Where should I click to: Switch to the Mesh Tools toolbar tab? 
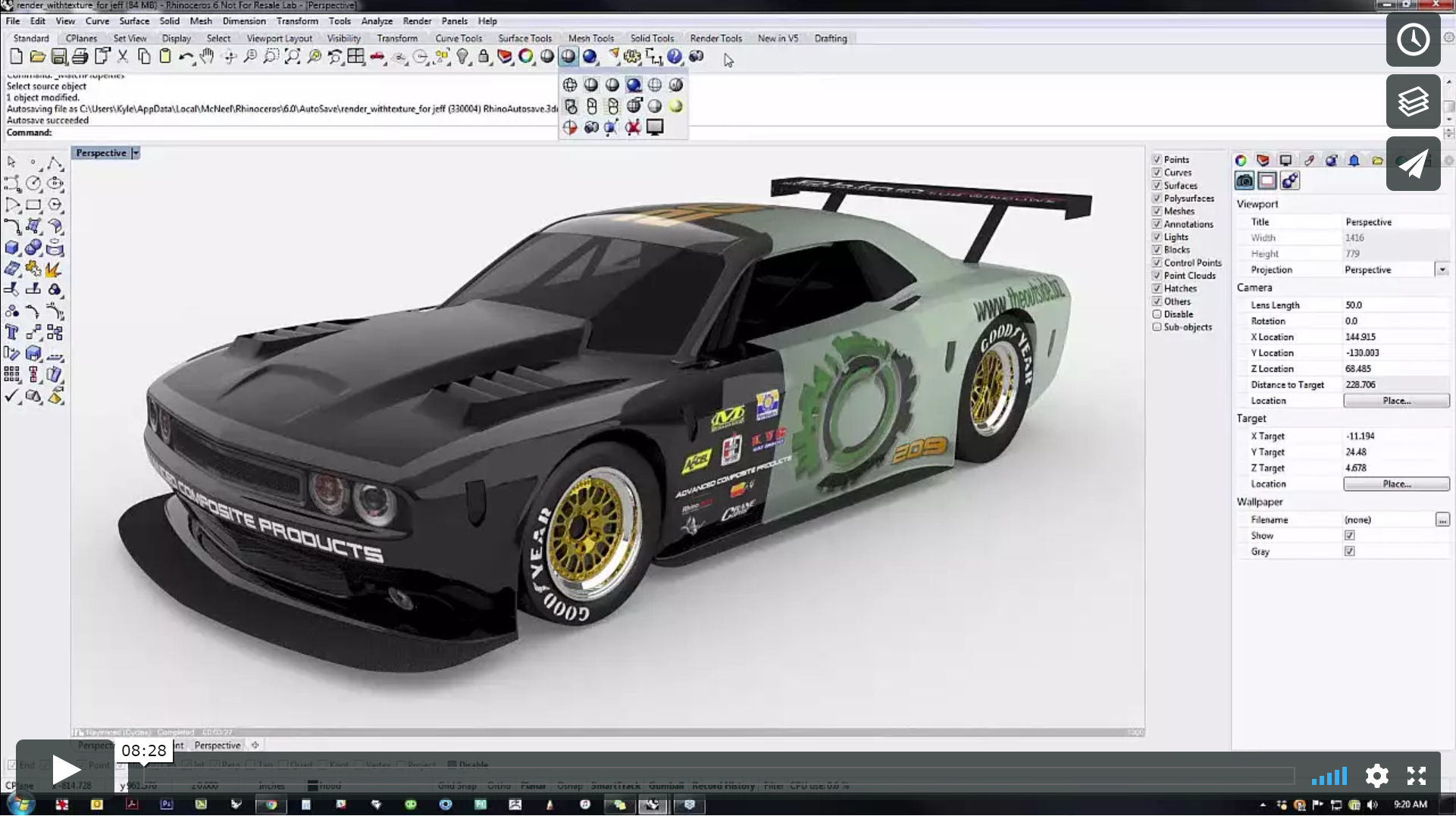pyautogui.click(x=590, y=39)
